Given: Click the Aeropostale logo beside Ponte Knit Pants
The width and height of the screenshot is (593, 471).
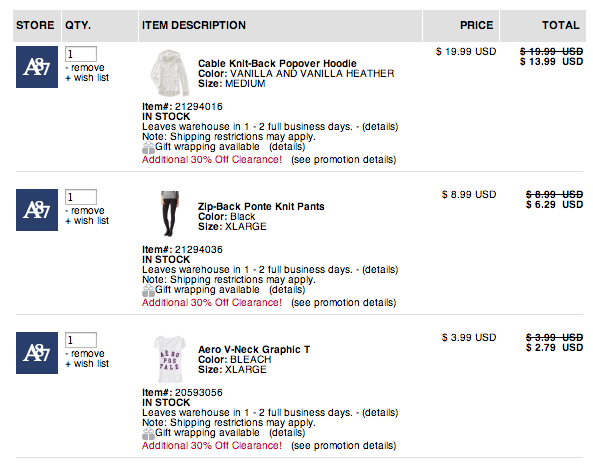Looking at the screenshot, I should click(37, 210).
